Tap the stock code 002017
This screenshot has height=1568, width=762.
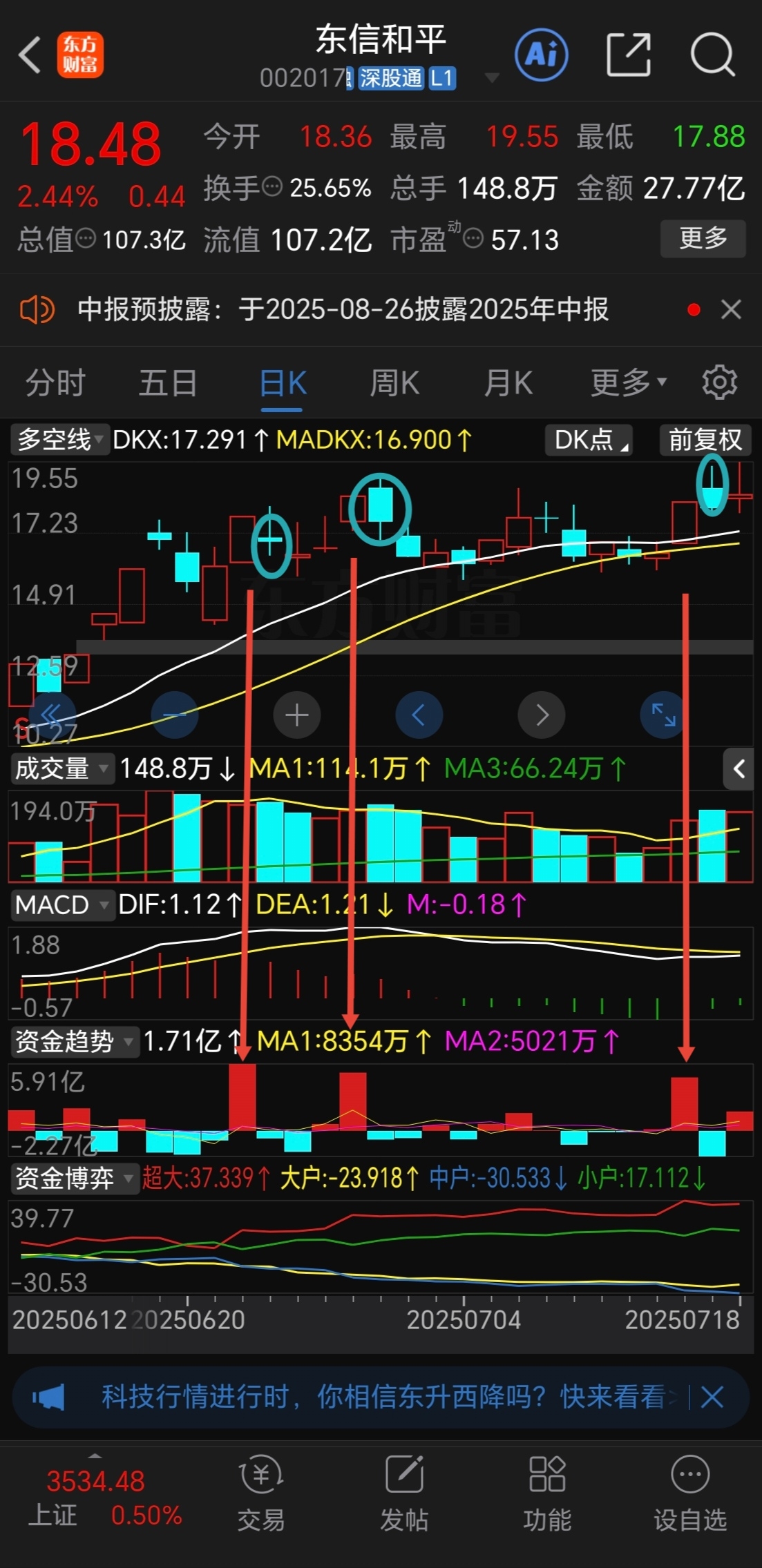click(x=303, y=79)
